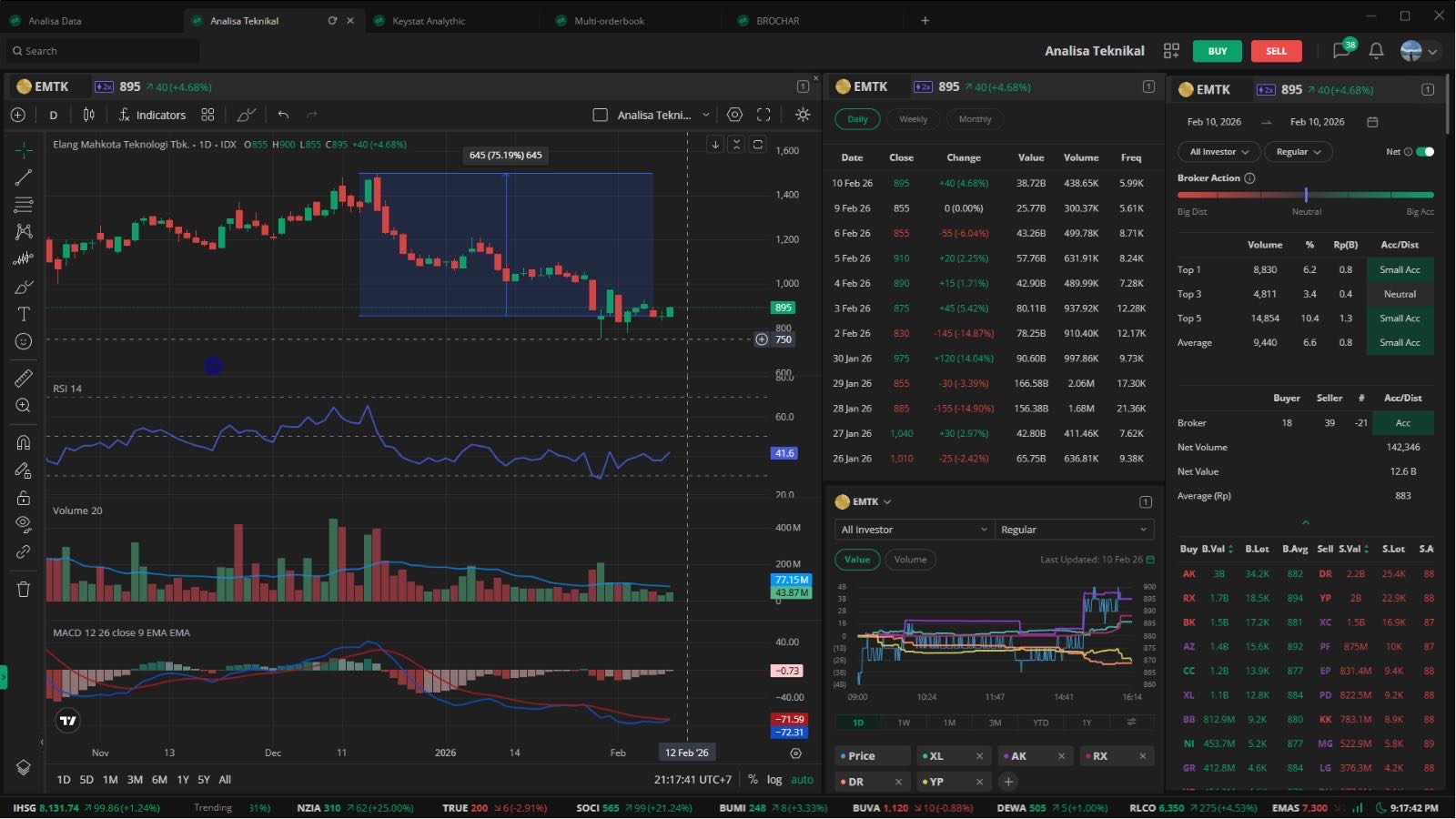Expand the All Investor dropdown in broker panel

pos(1218,152)
